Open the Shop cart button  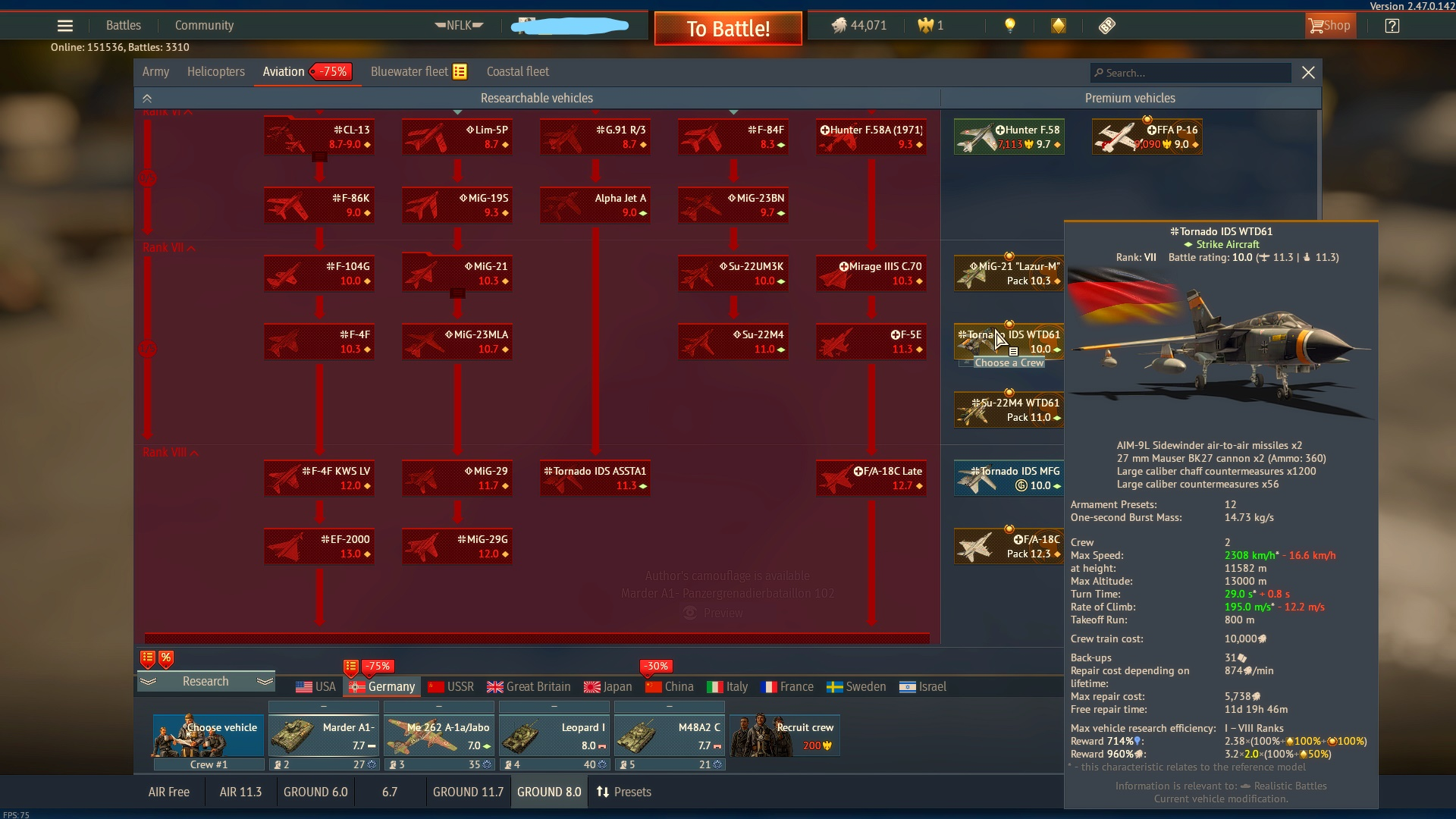(x=1329, y=26)
